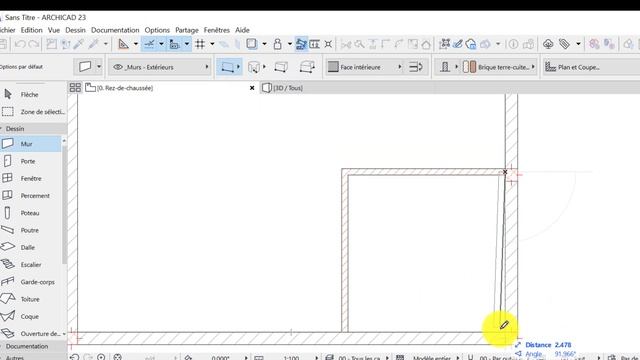Toggle the triangle ruler guide lines icon

click(x=123, y=44)
